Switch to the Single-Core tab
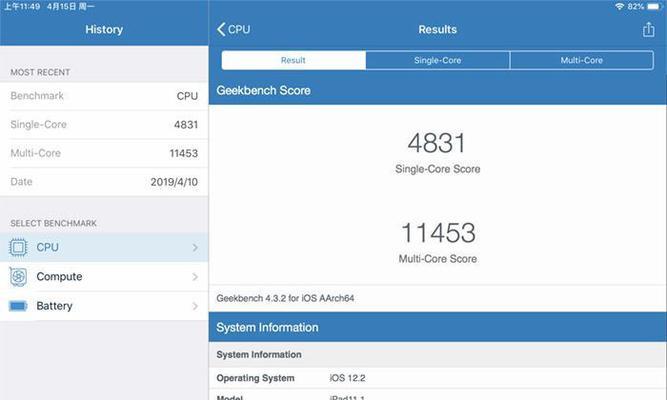This screenshot has width=667, height=400. coord(438,60)
